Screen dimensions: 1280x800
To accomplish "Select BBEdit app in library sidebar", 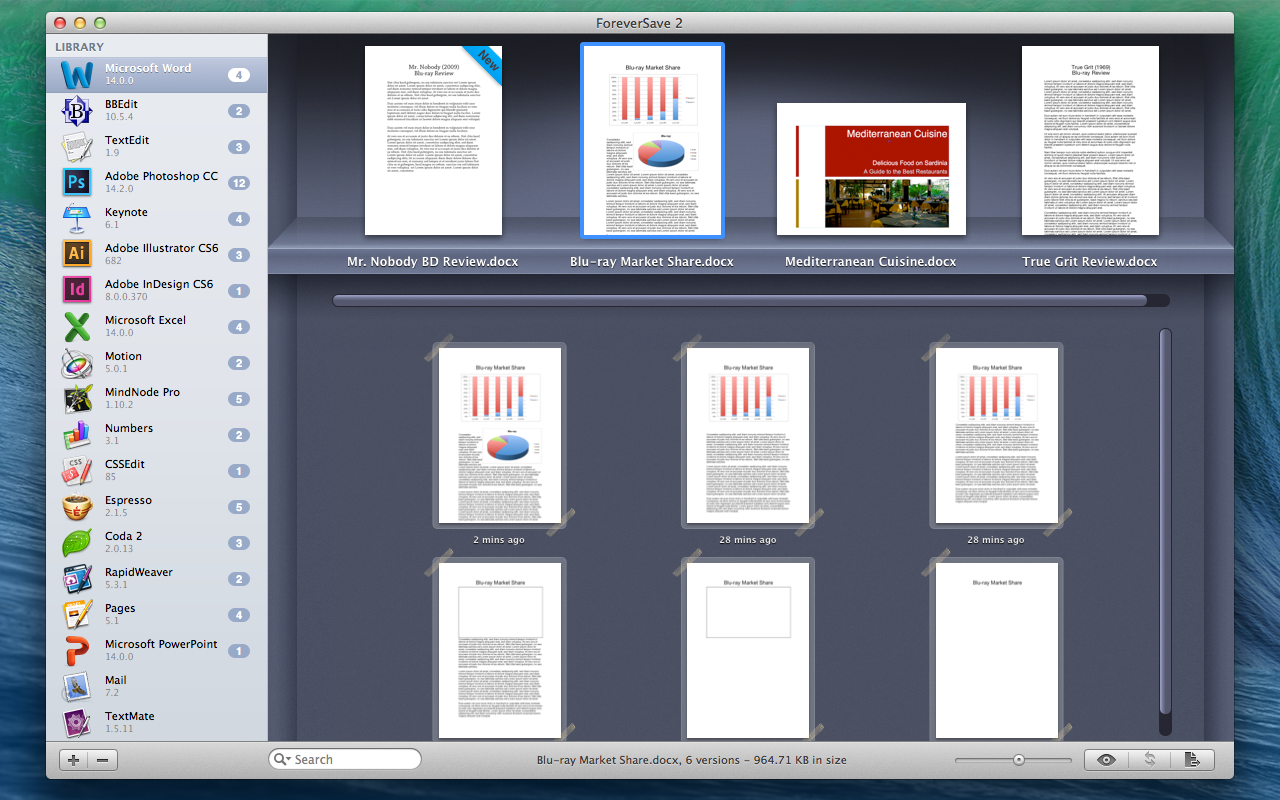I will [157, 111].
